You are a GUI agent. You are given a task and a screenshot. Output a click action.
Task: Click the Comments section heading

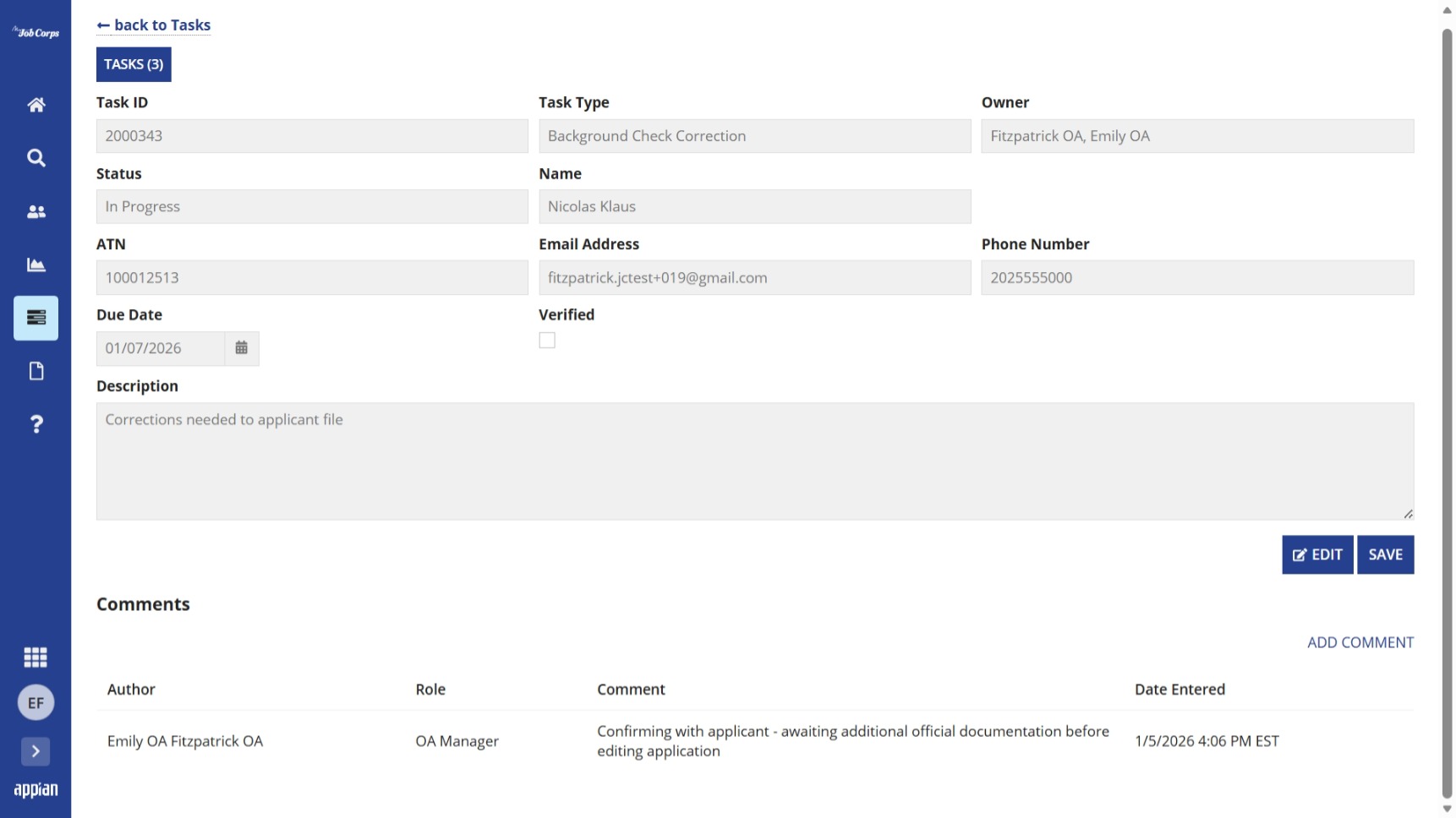click(x=143, y=604)
